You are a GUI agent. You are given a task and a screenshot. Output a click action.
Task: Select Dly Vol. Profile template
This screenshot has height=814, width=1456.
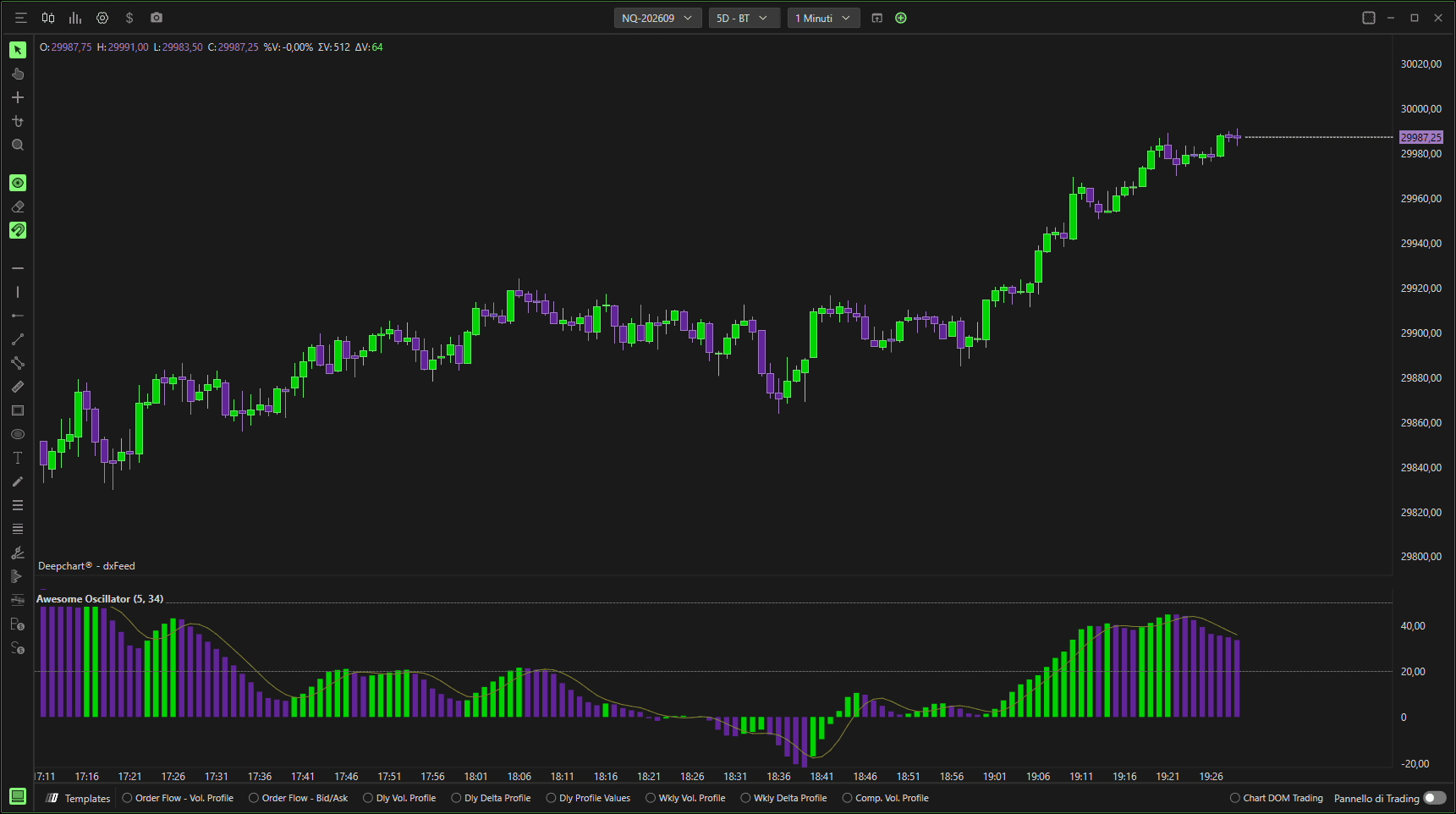pyautogui.click(x=399, y=798)
